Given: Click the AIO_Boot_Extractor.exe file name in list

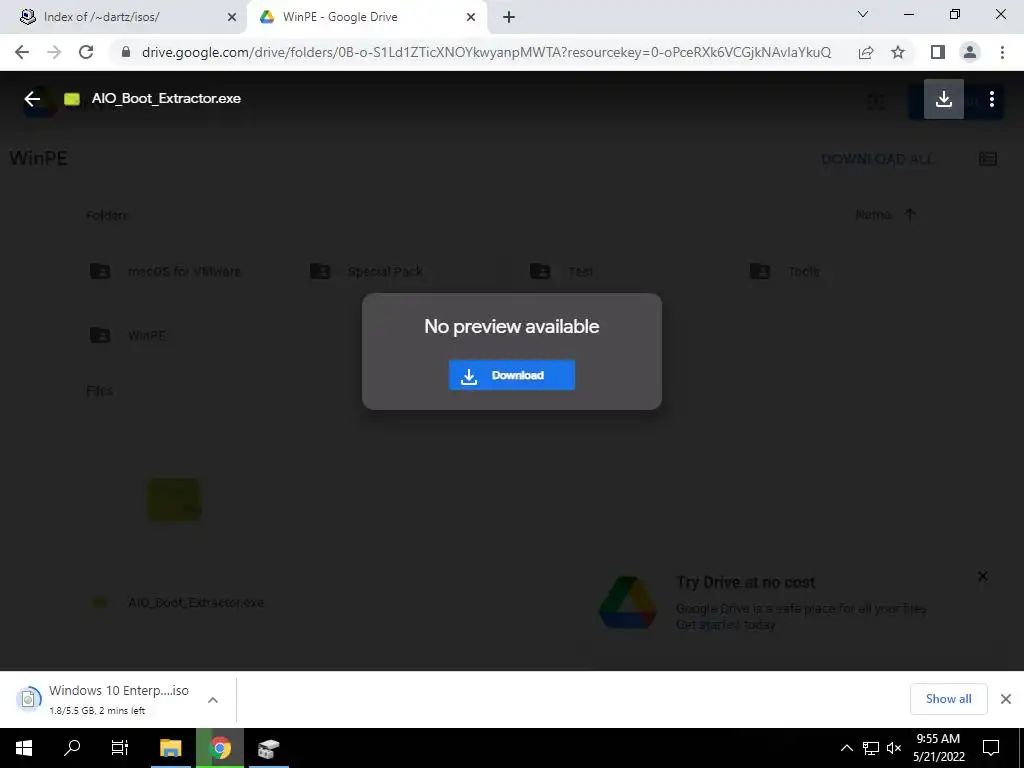Looking at the screenshot, I should pos(196,602).
